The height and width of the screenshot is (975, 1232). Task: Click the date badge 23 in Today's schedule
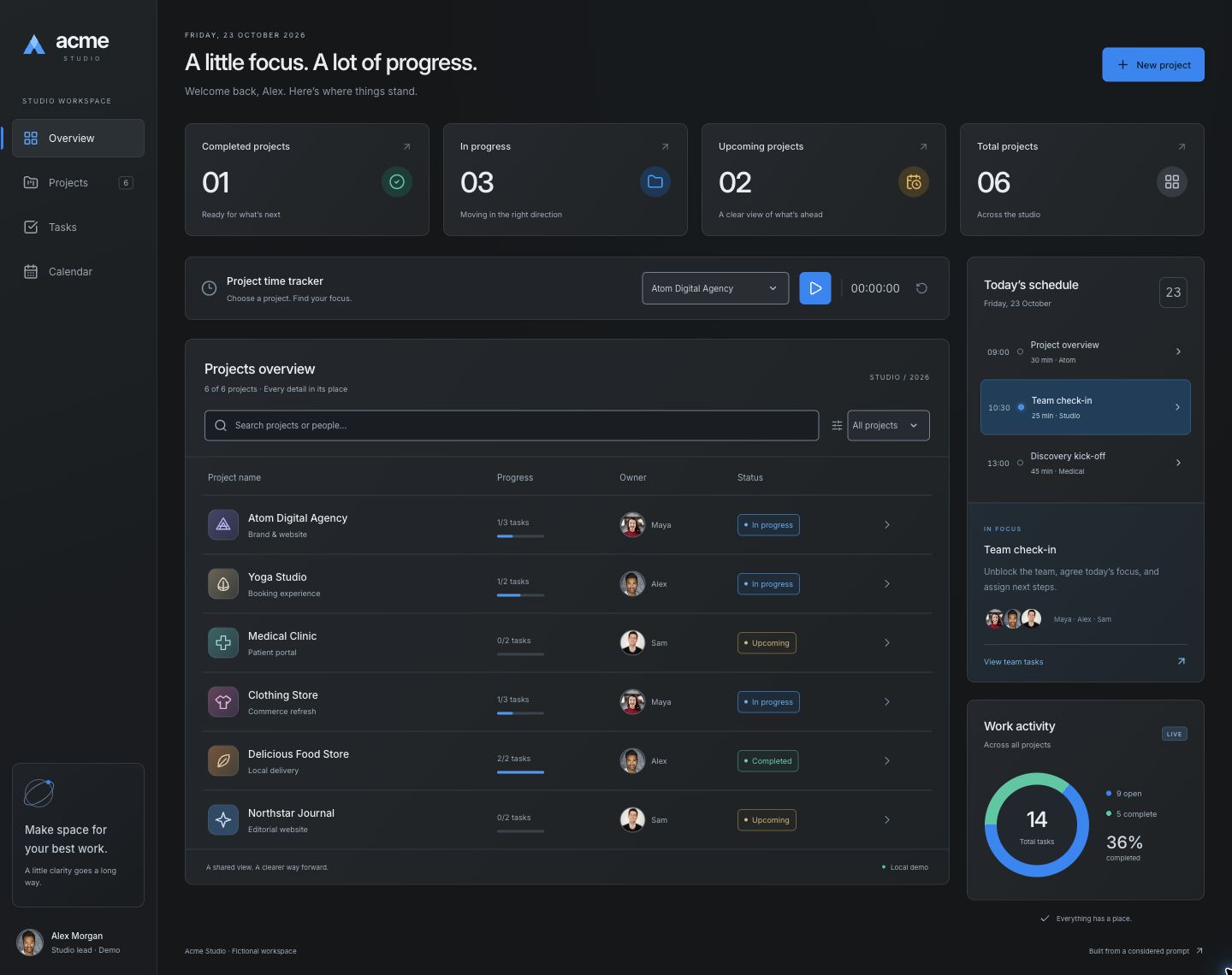[x=1173, y=292]
